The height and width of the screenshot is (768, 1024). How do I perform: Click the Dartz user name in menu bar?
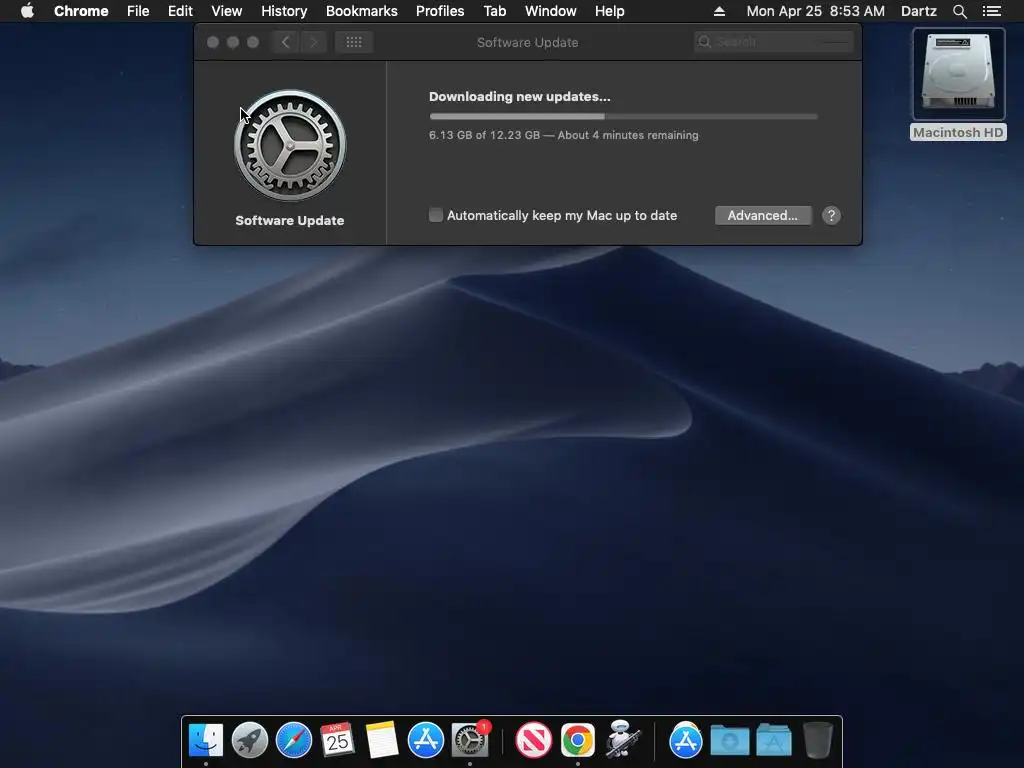point(918,11)
